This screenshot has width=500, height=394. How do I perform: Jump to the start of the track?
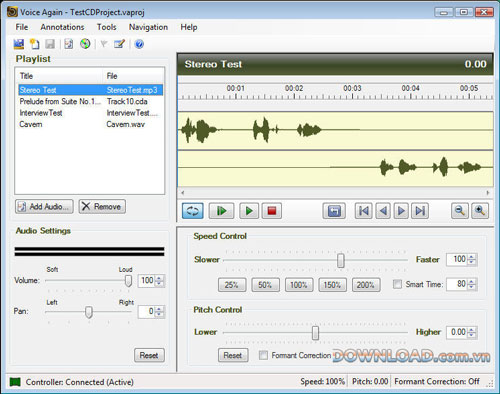point(363,211)
